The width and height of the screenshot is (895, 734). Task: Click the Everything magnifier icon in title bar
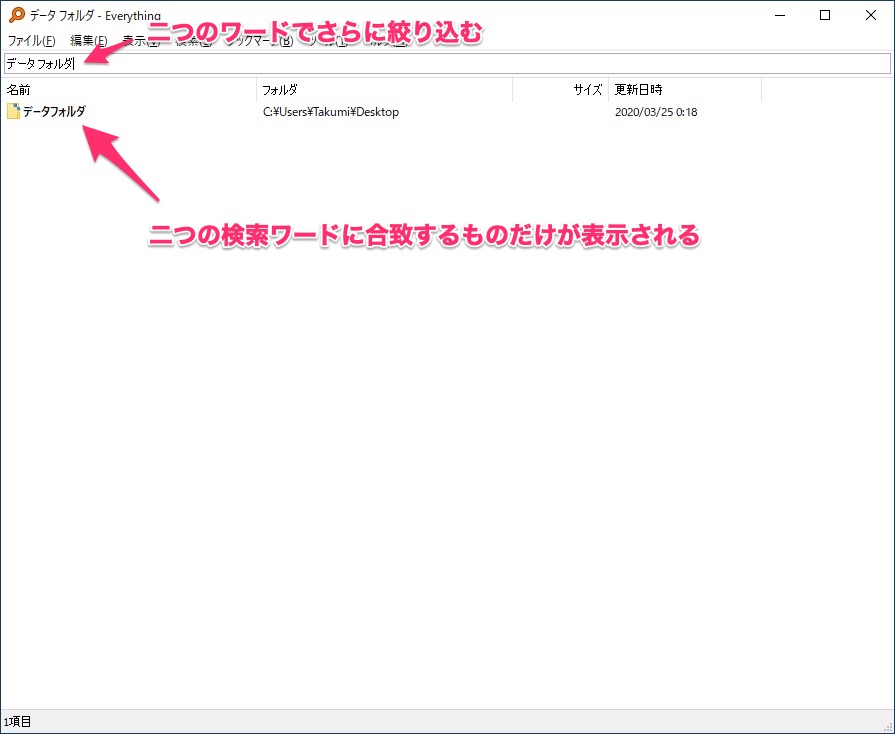tap(15, 15)
